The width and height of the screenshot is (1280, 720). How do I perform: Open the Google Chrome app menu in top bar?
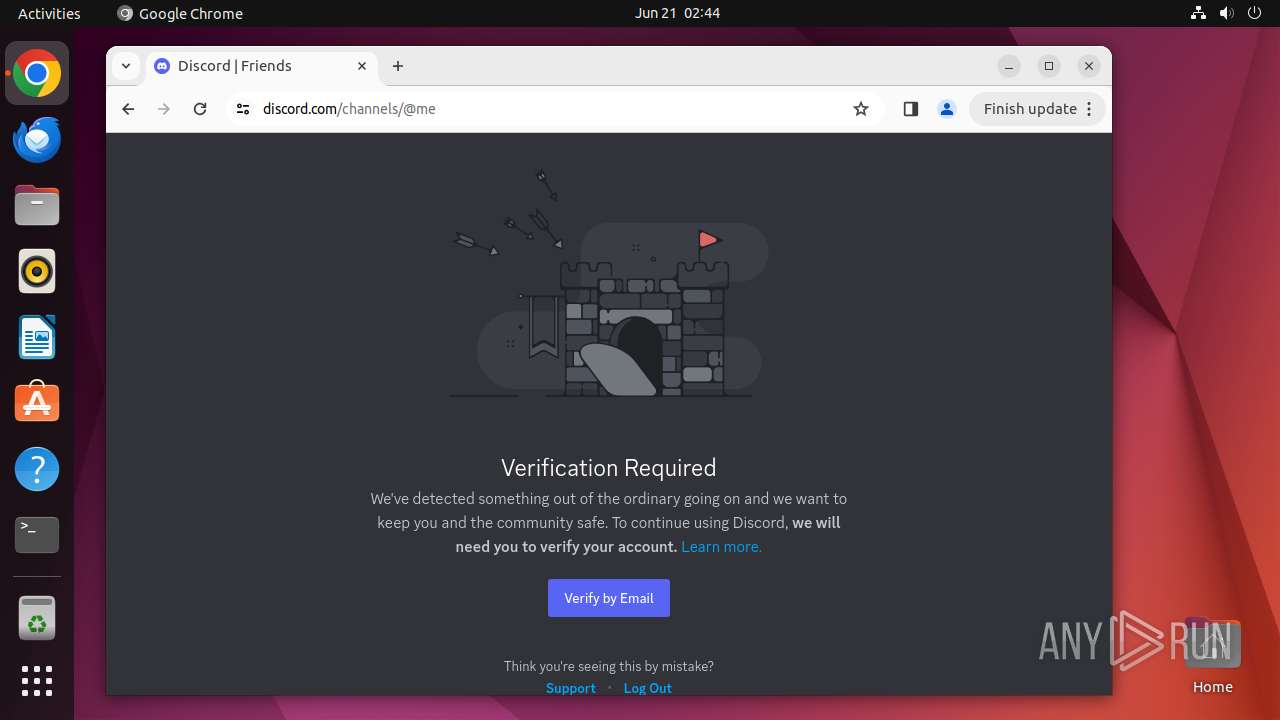180,13
